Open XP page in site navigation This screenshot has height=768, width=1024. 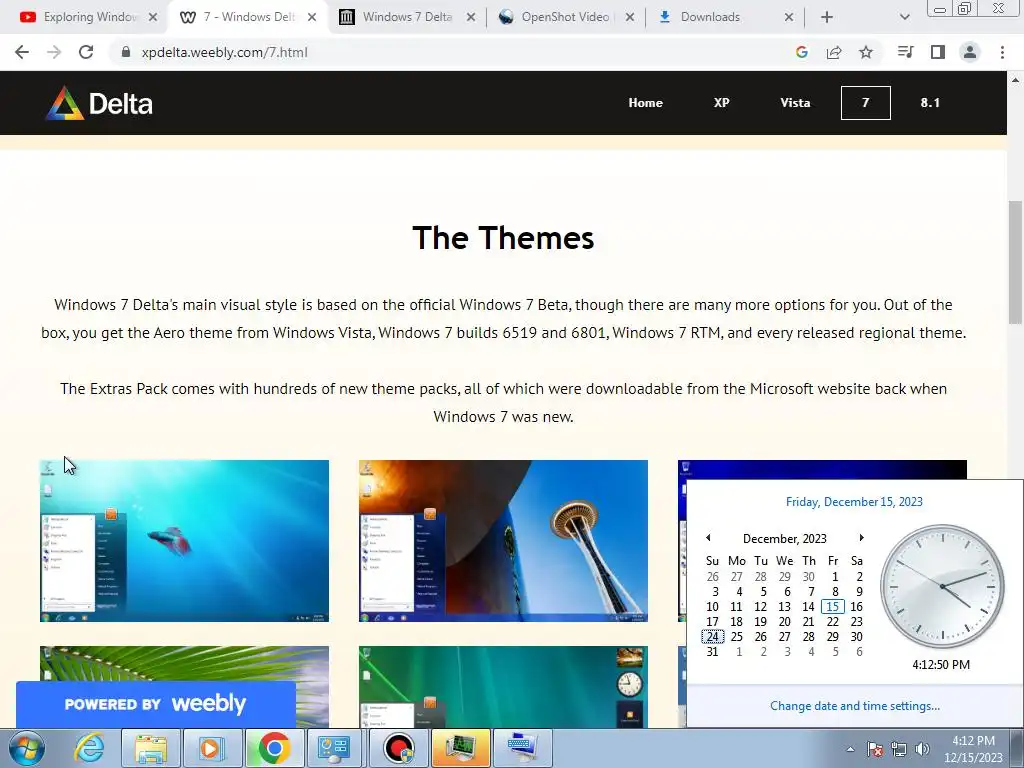(721, 103)
